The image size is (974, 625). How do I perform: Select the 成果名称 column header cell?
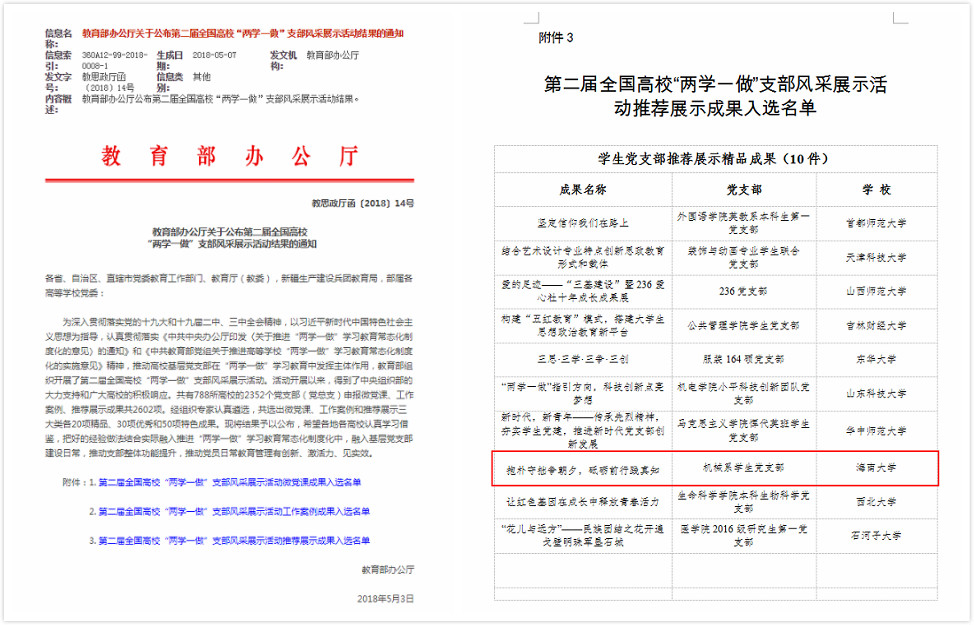pos(582,190)
